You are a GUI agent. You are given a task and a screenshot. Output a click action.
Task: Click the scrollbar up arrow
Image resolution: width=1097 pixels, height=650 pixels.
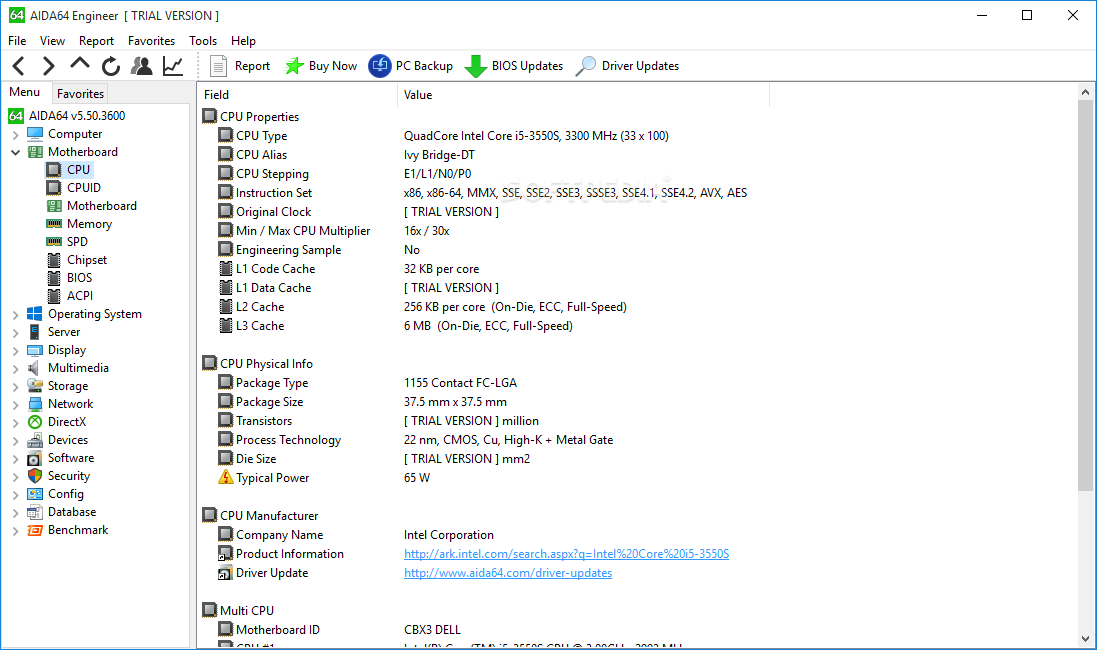click(x=1085, y=92)
